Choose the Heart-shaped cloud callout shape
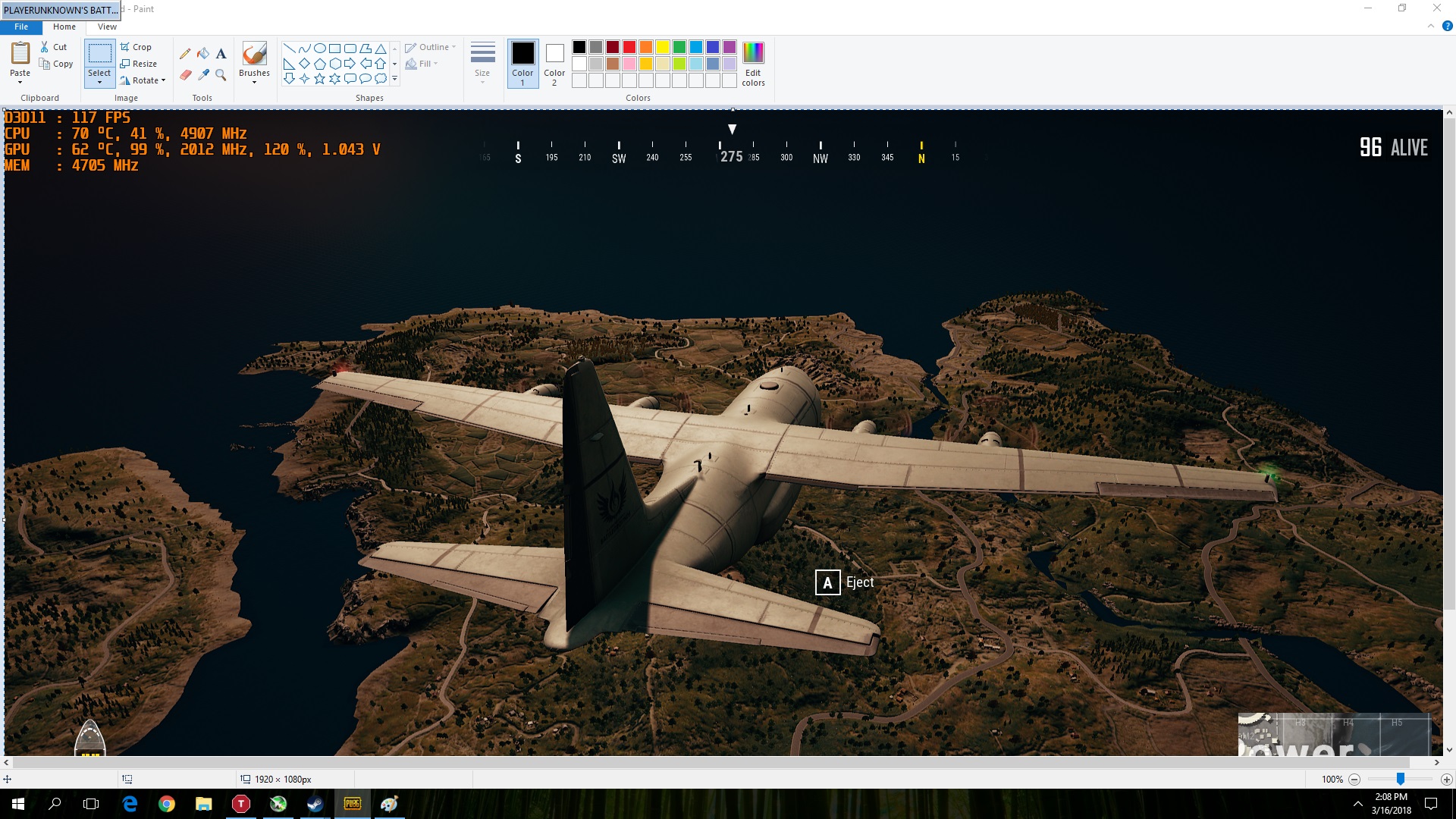The width and height of the screenshot is (1456, 819). pyautogui.click(x=381, y=78)
